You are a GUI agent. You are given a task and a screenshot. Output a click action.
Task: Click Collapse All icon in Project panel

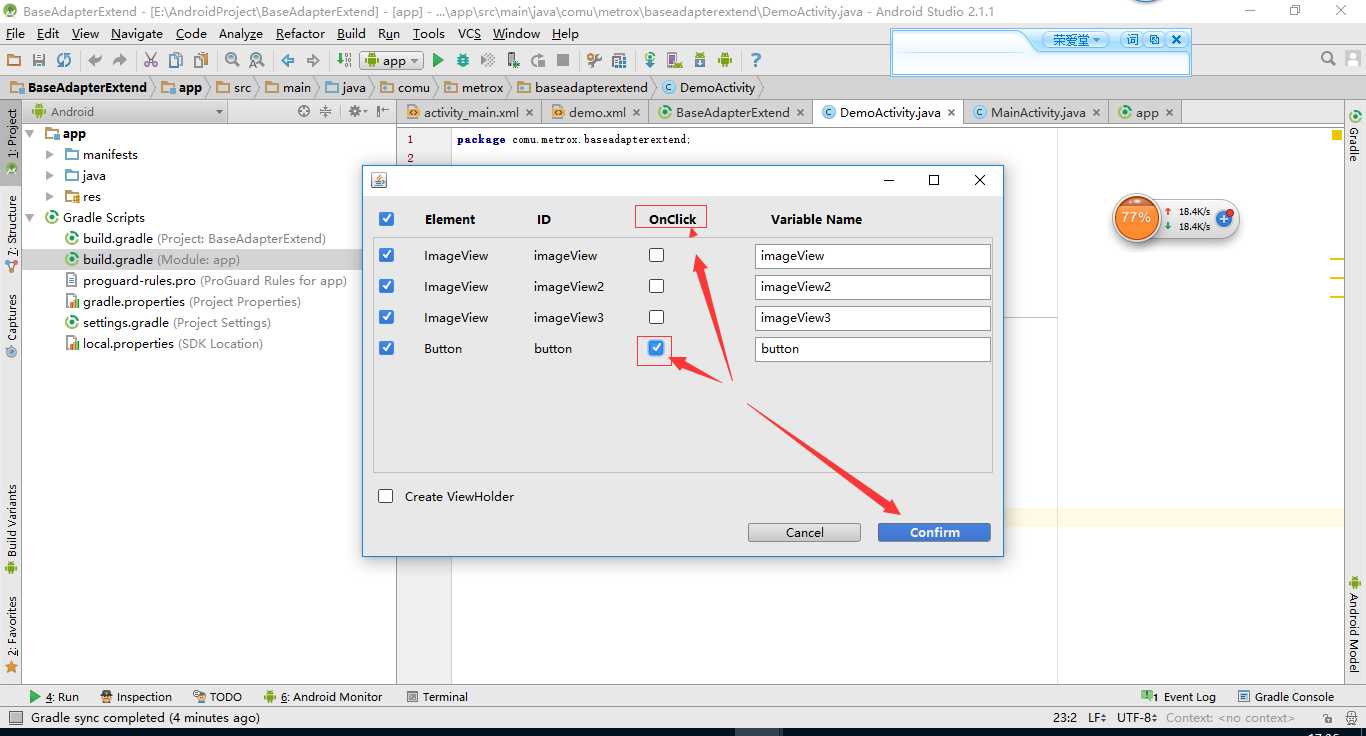point(325,112)
